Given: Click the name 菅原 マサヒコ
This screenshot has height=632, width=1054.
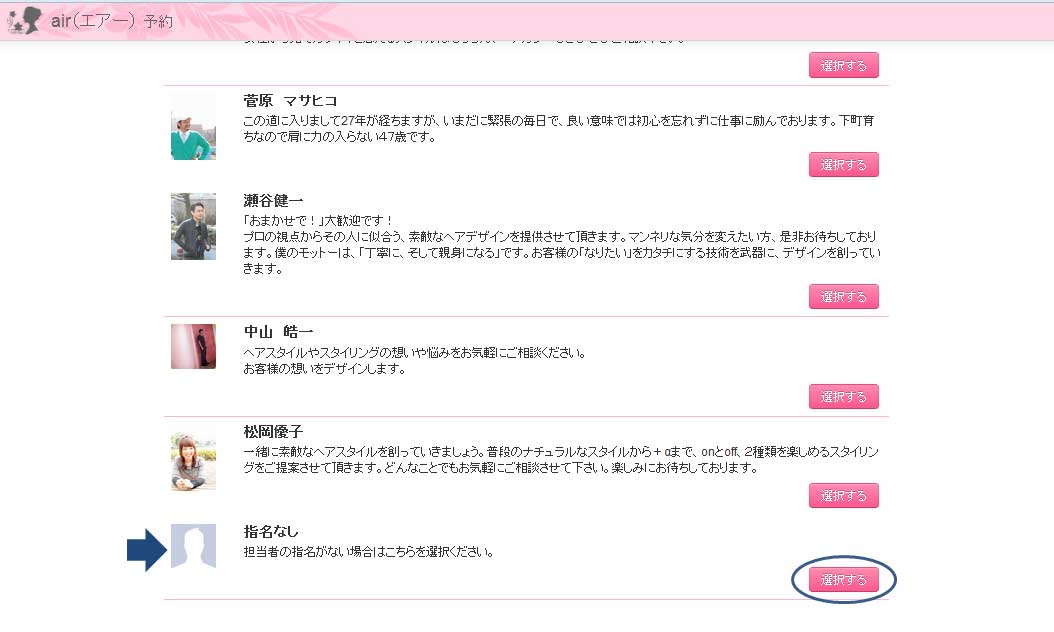Looking at the screenshot, I should (290, 101).
